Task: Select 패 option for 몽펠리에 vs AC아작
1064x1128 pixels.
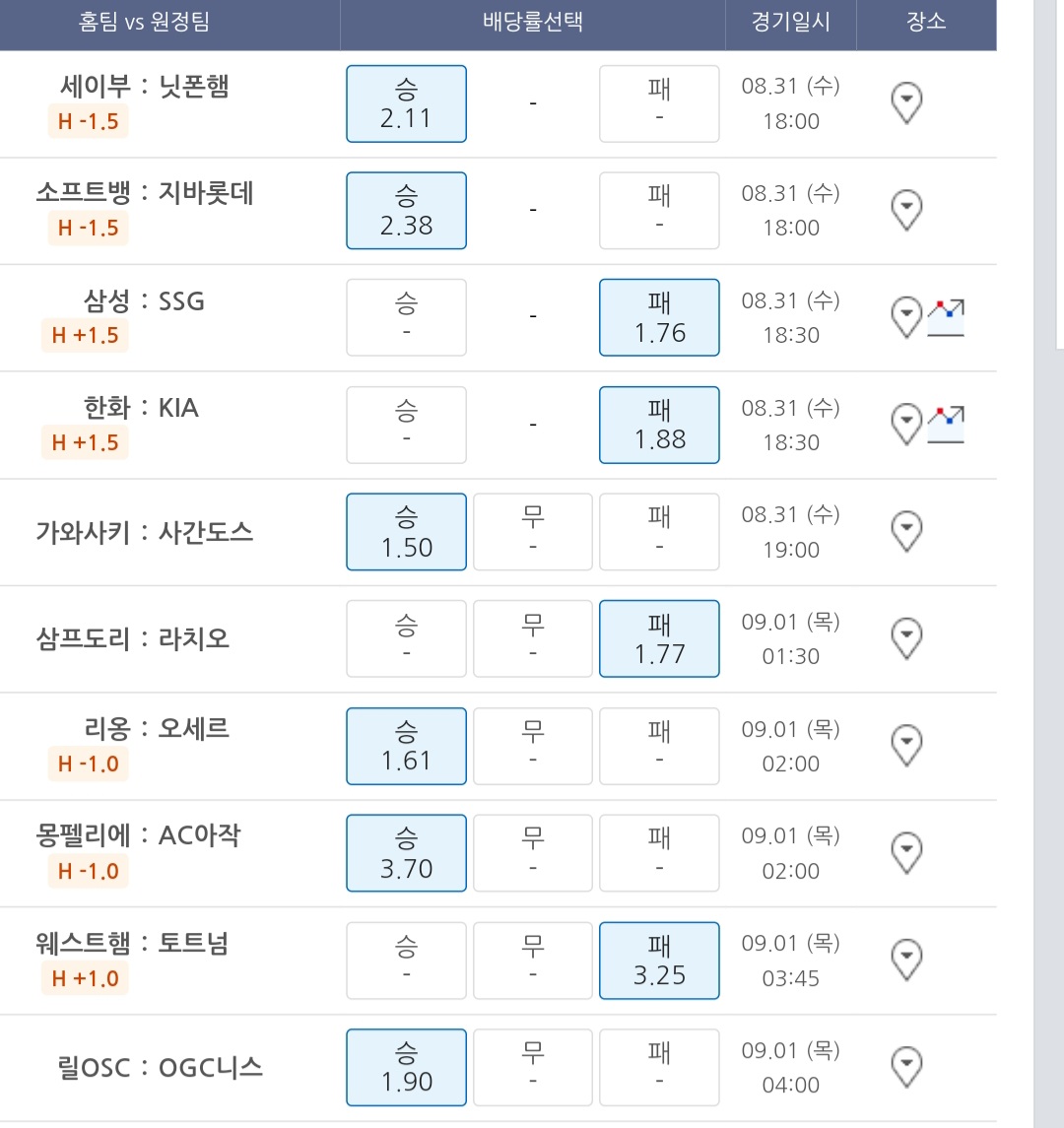Action: click(659, 852)
